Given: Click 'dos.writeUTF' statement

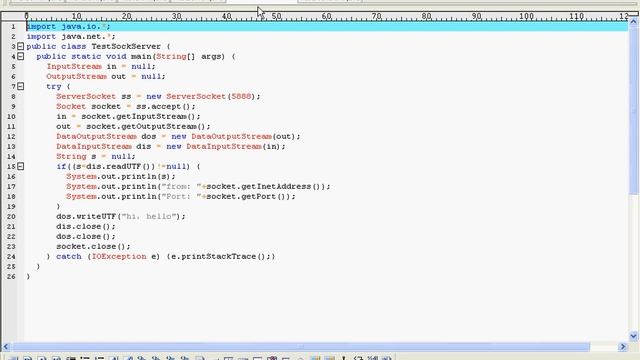Looking at the screenshot, I should (x=121, y=216).
